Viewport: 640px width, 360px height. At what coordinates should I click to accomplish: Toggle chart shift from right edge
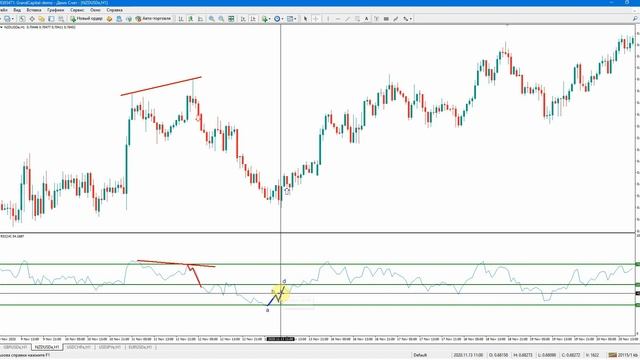click(x=253, y=19)
